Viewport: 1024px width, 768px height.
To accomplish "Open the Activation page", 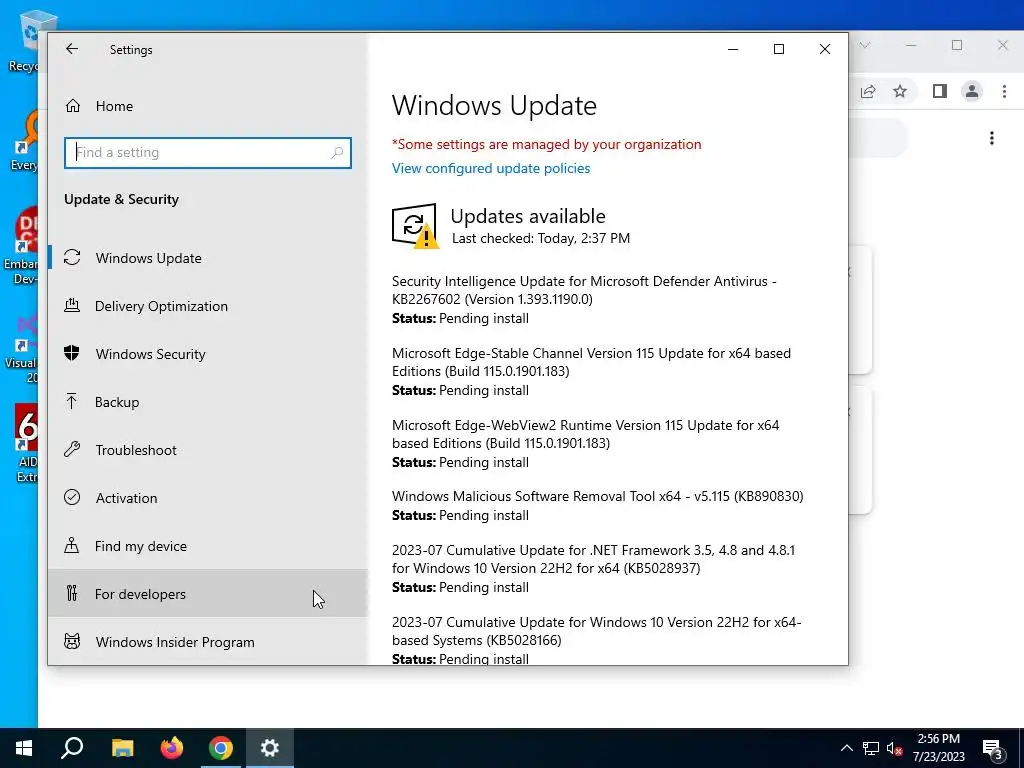I will pyautogui.click(x=208, y=498).
